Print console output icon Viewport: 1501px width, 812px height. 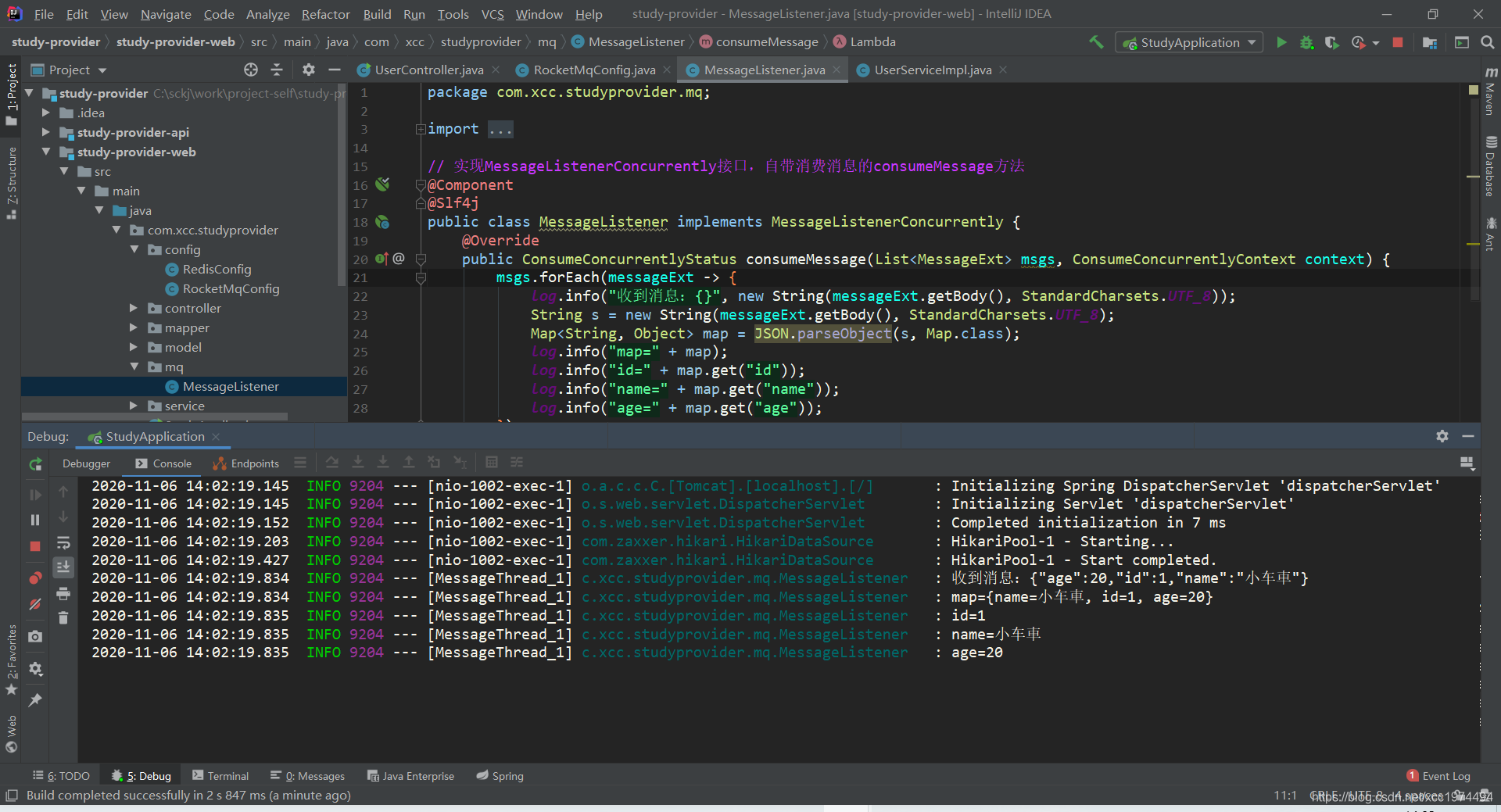tap(63, 593)
